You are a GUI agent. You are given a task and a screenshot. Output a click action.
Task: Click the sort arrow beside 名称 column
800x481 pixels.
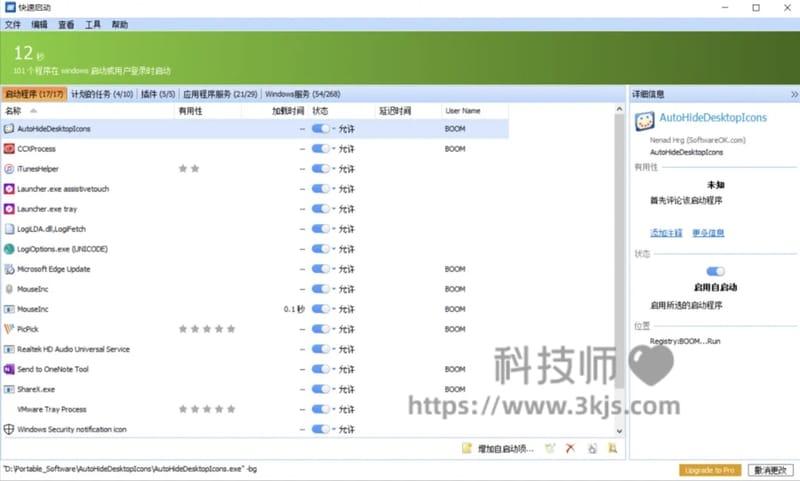pyautogui.click(x=34, y=111)
